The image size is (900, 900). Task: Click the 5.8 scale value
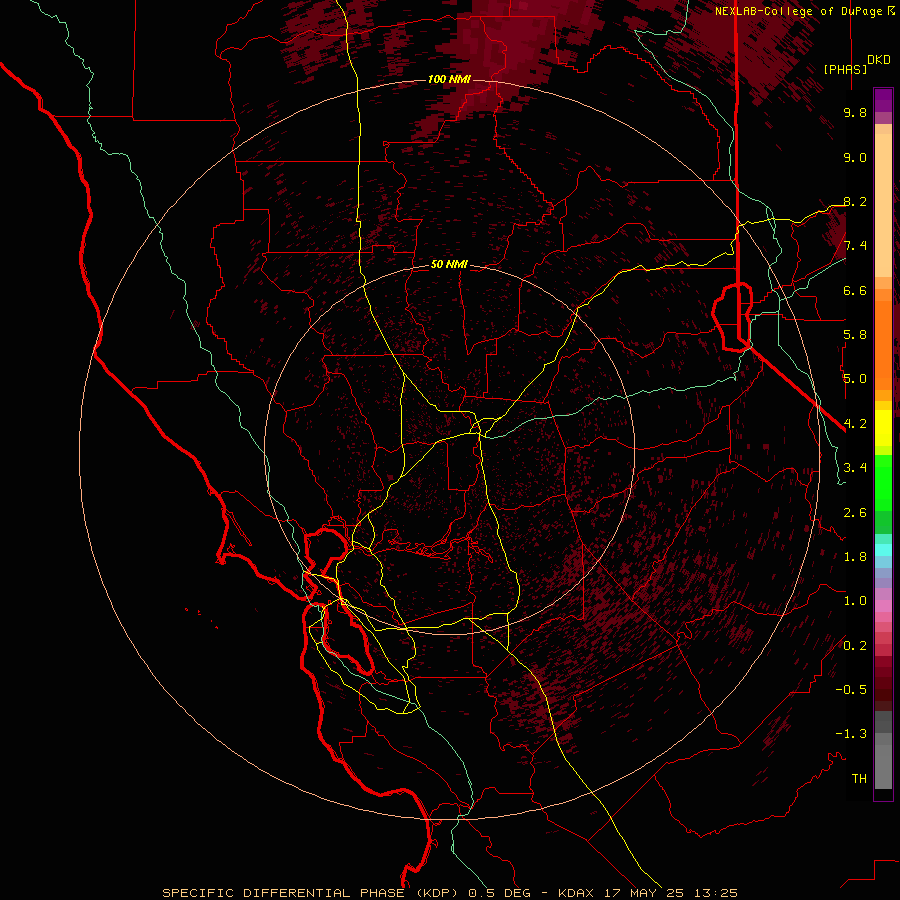tap(855, 335)
